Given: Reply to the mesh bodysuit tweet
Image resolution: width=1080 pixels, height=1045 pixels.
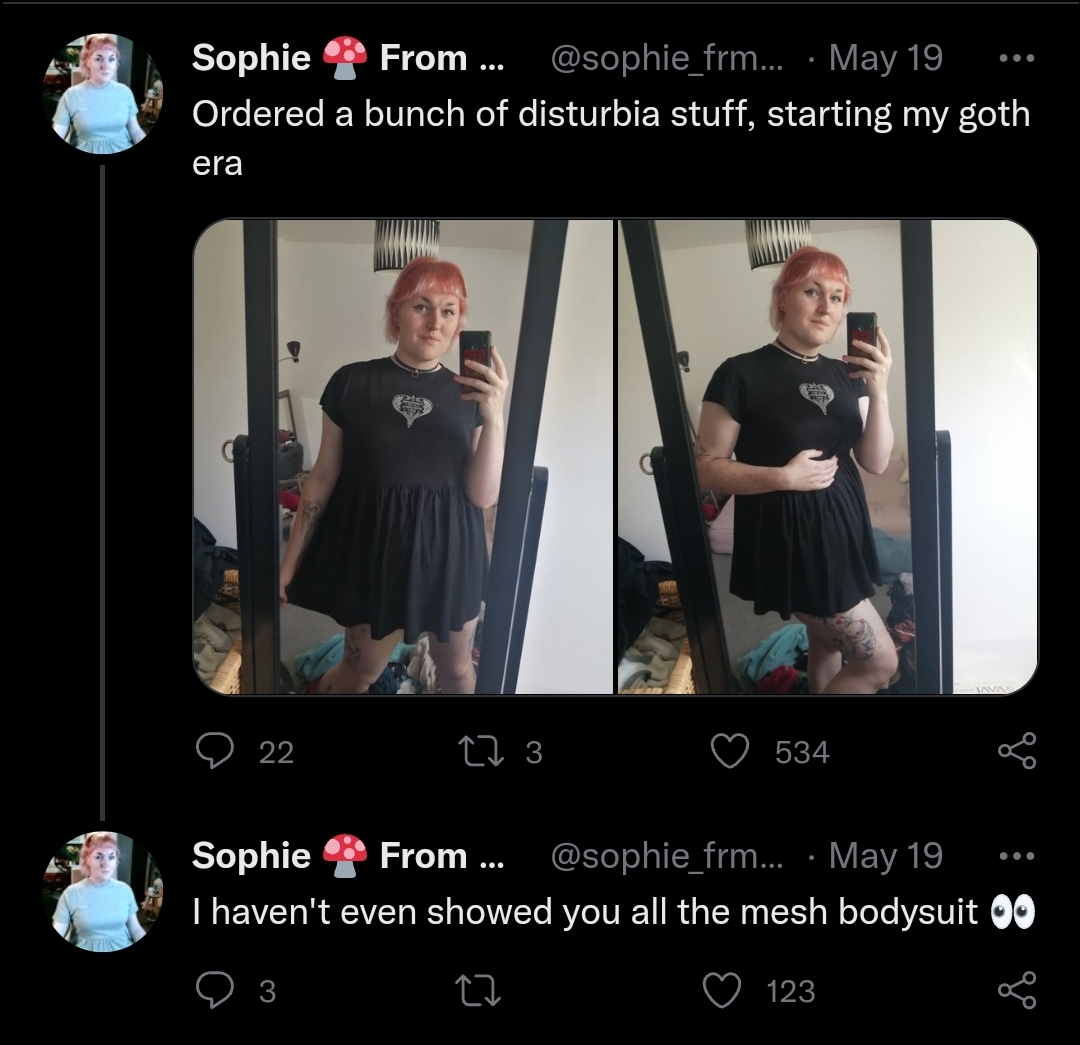Looking at the screenshot, I should pyautogui.click(x=214, y=991).
